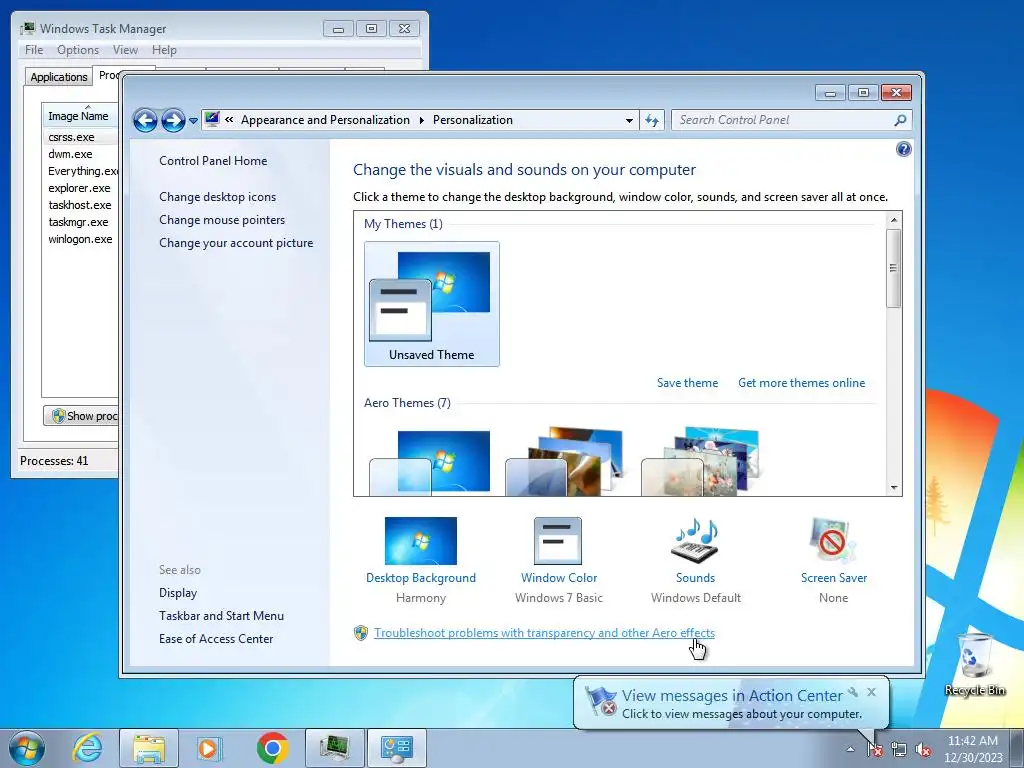Switch to Task Manager taskbar button
The height and width of the screenshot is (768, 1024).
(x=334, y=748)
